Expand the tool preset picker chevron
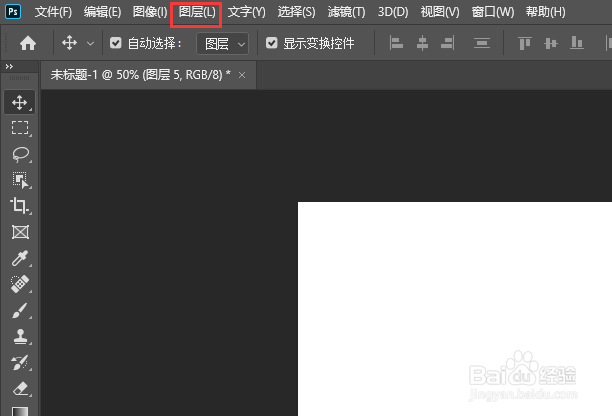 click(x=90, y=43)
